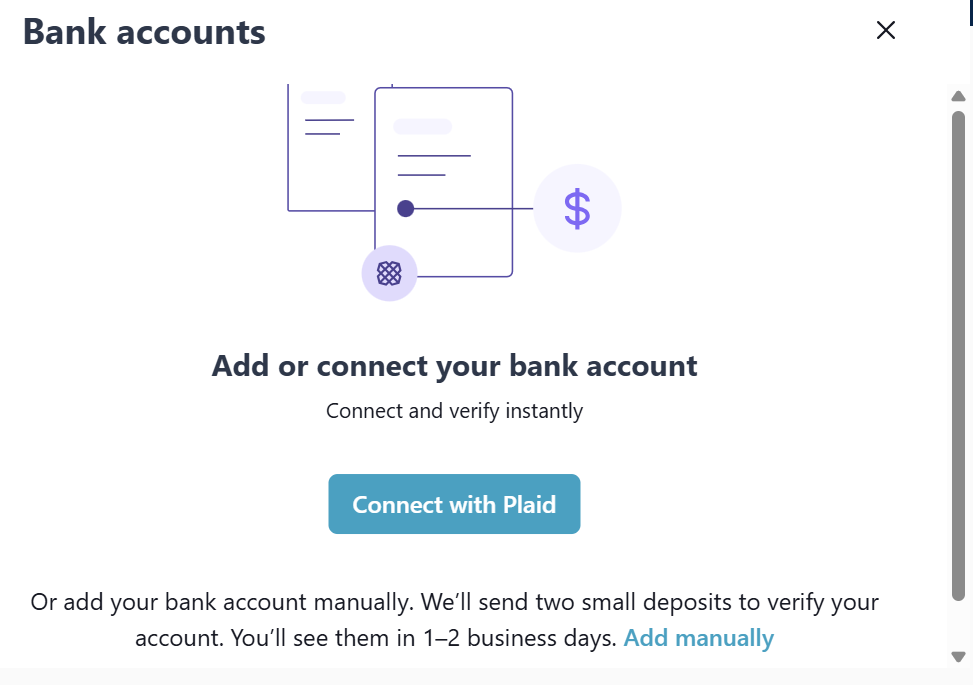Click the dark dot on the illustration

click(405, 209)
